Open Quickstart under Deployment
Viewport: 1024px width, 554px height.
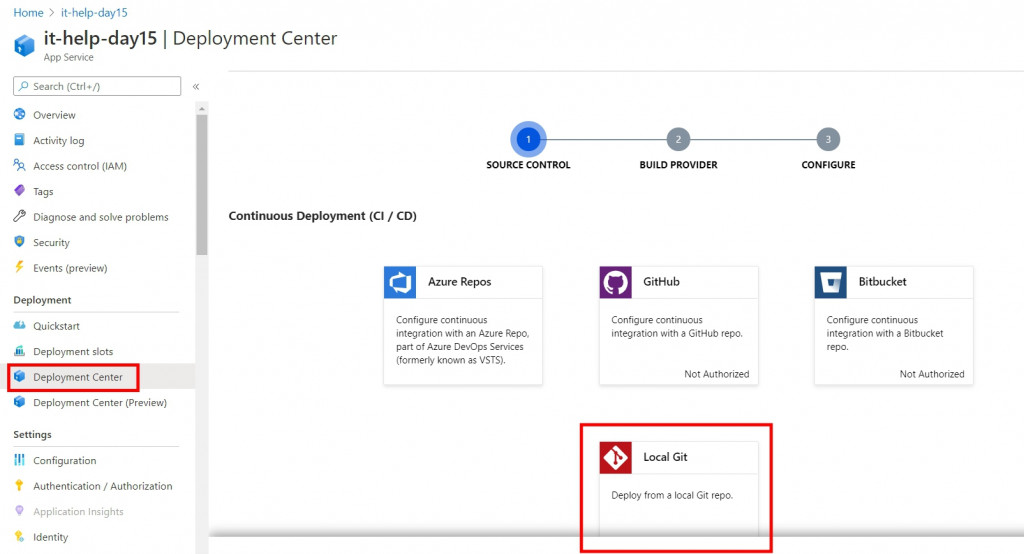click(x=56, y=326)
